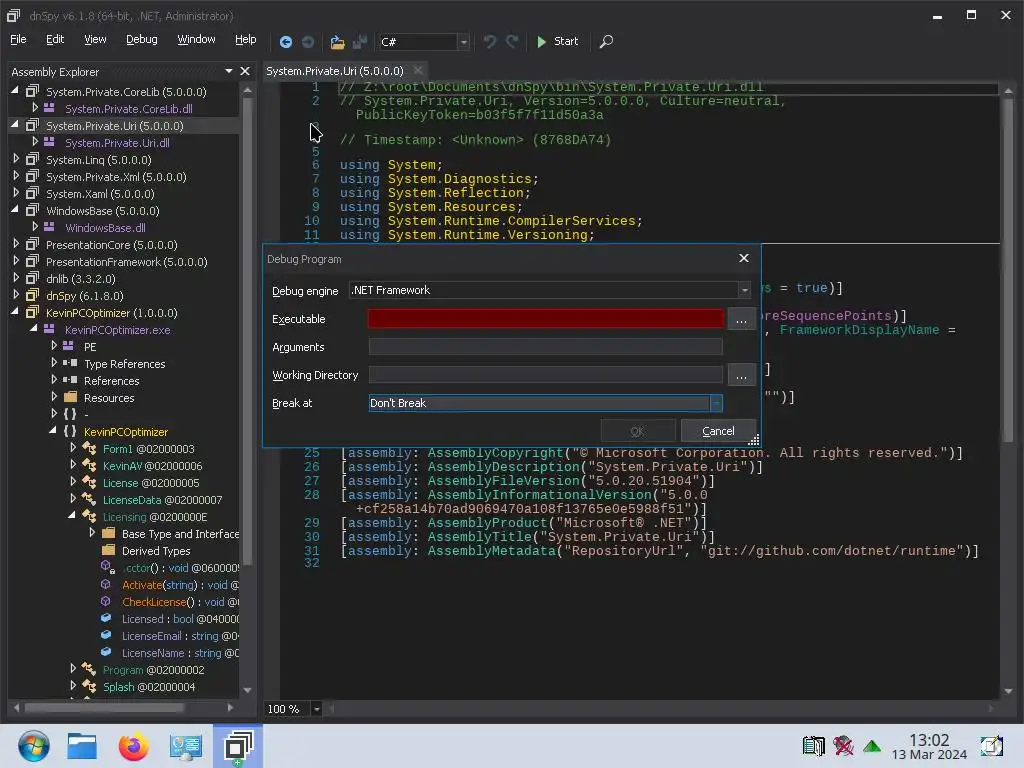1024x768 pixels.
Task: Close the Debug Program dialog
Action: [743, 258]
